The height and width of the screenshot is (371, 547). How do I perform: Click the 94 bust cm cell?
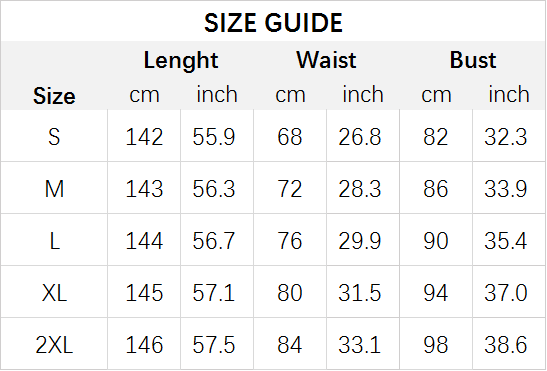pyautogui.click(x=436, y=293)
